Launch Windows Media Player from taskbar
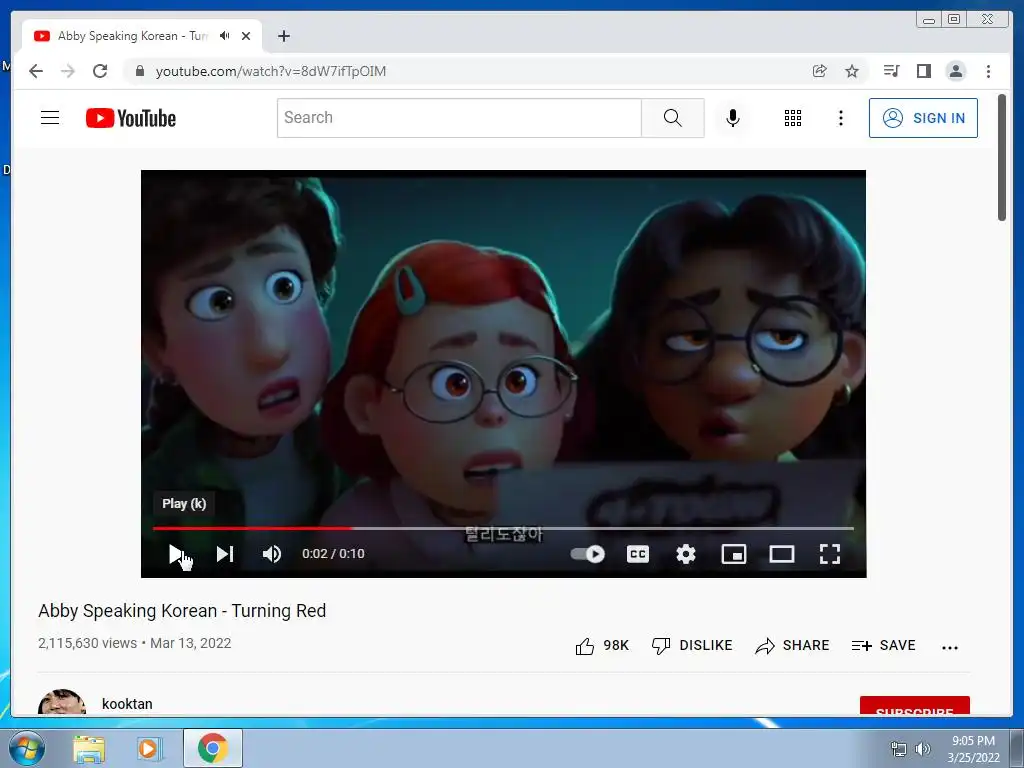The height and width of the screenshot is (768, 1024). coord(148,749)
